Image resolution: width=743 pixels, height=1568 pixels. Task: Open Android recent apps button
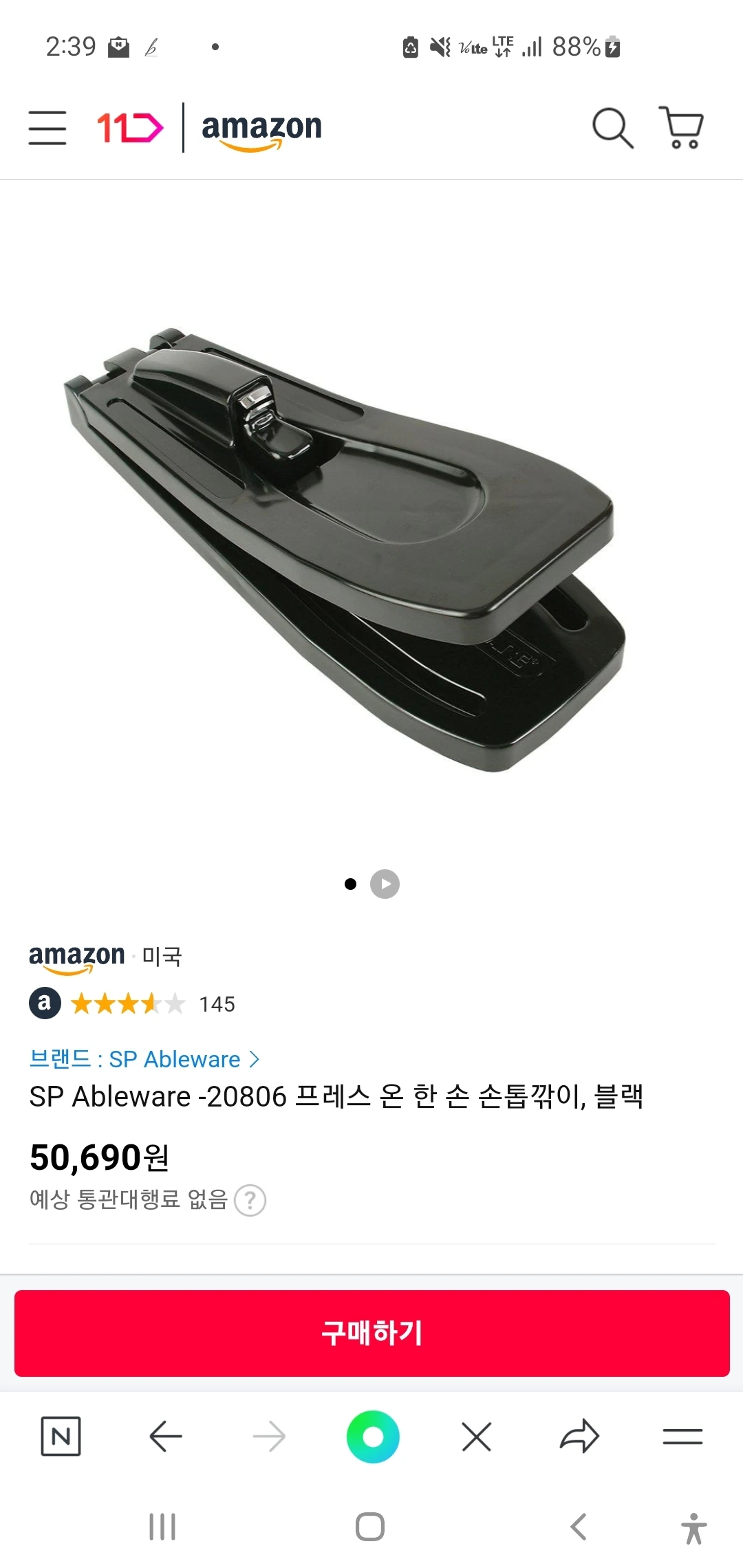(x=162, y=1527)
